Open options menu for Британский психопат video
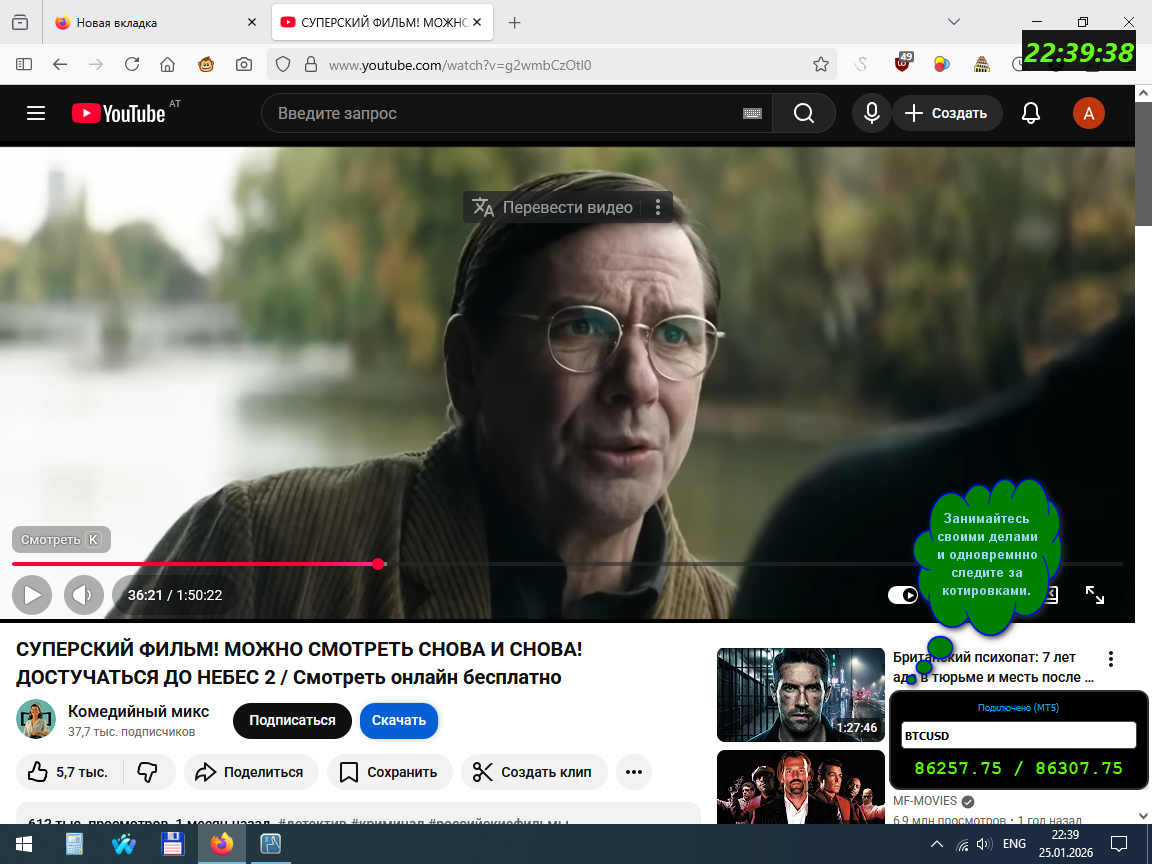 [1110, 659]
